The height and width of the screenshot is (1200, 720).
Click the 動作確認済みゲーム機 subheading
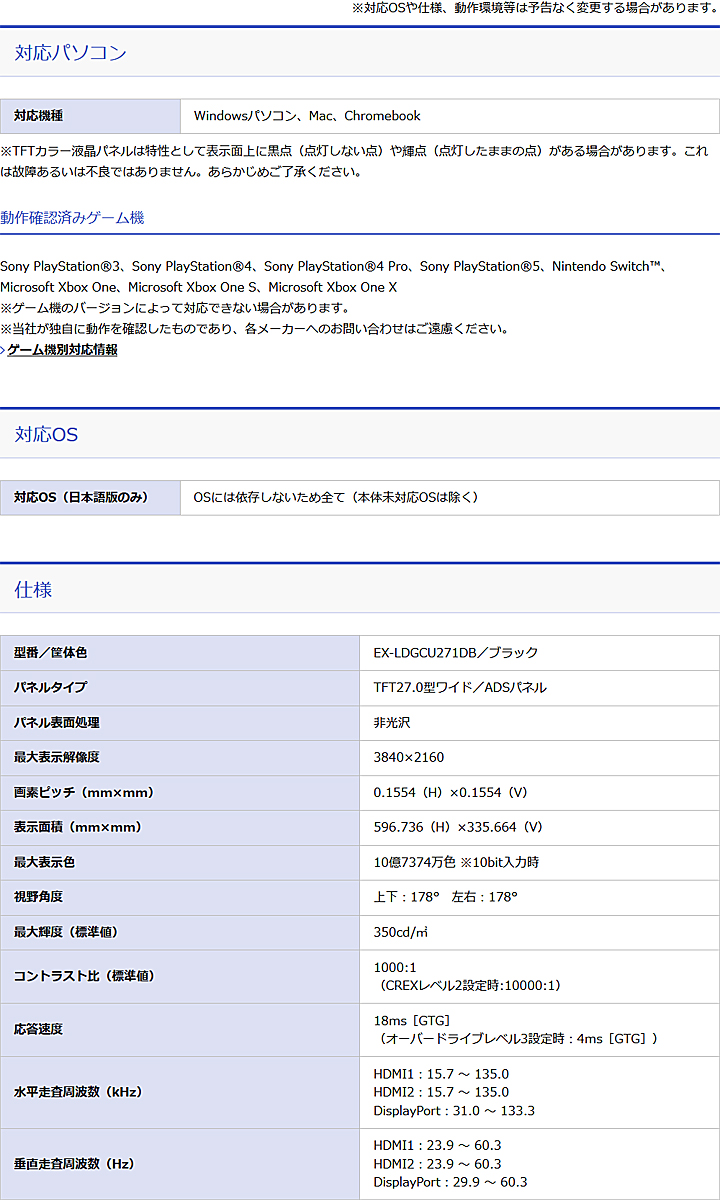pyautogui.click(x=72, y=218)
